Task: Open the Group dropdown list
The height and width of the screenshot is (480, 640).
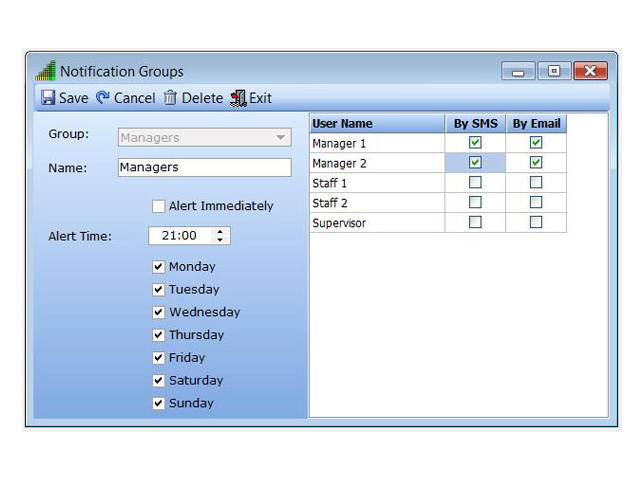Action: pyautogui.click(x=280, y=137)
